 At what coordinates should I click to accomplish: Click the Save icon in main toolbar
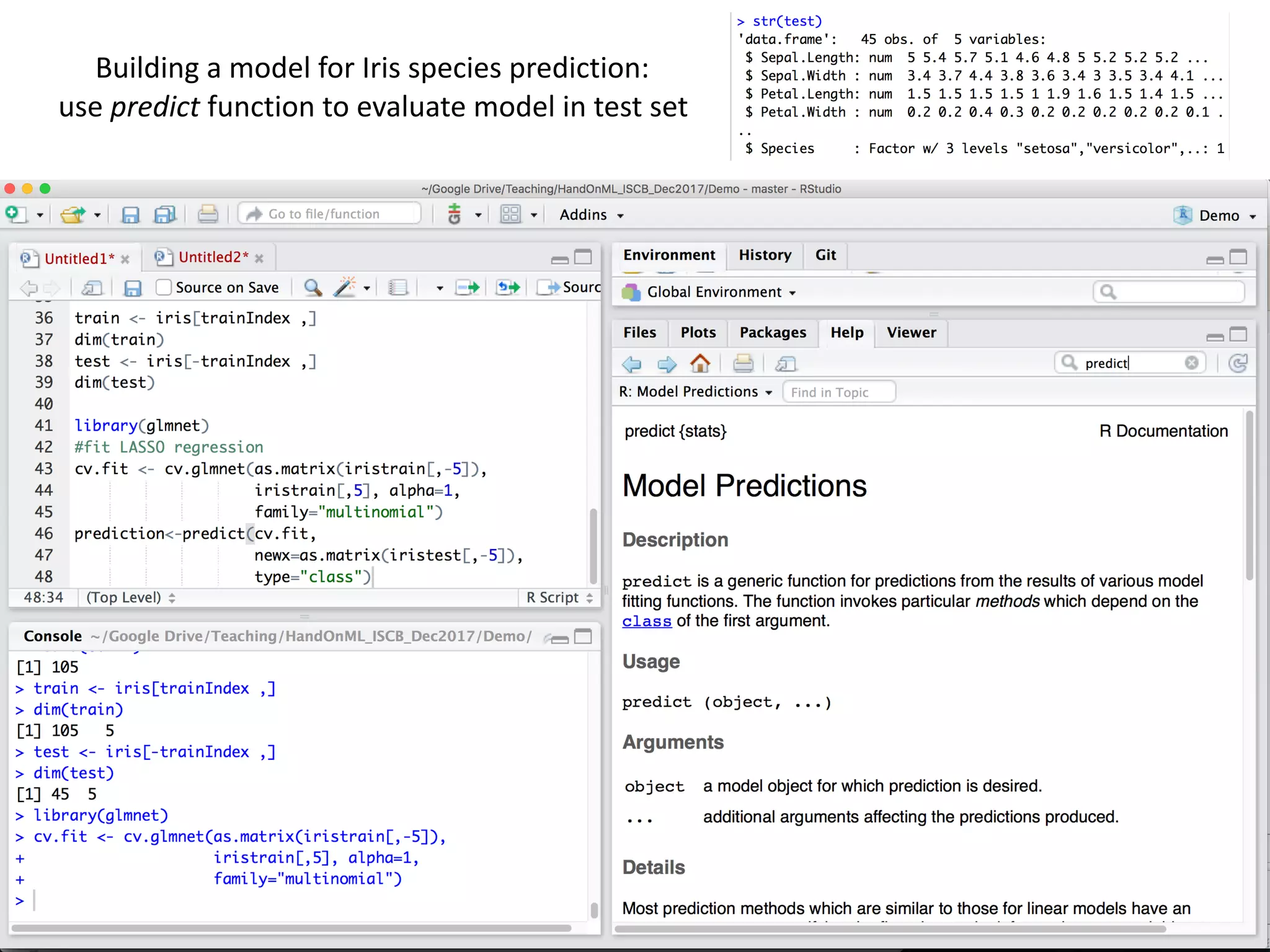tap(130, 214)
